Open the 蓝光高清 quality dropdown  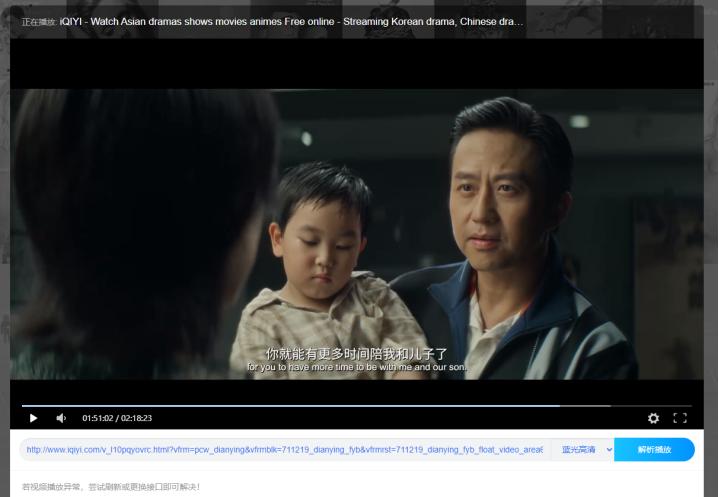point(583,450)
